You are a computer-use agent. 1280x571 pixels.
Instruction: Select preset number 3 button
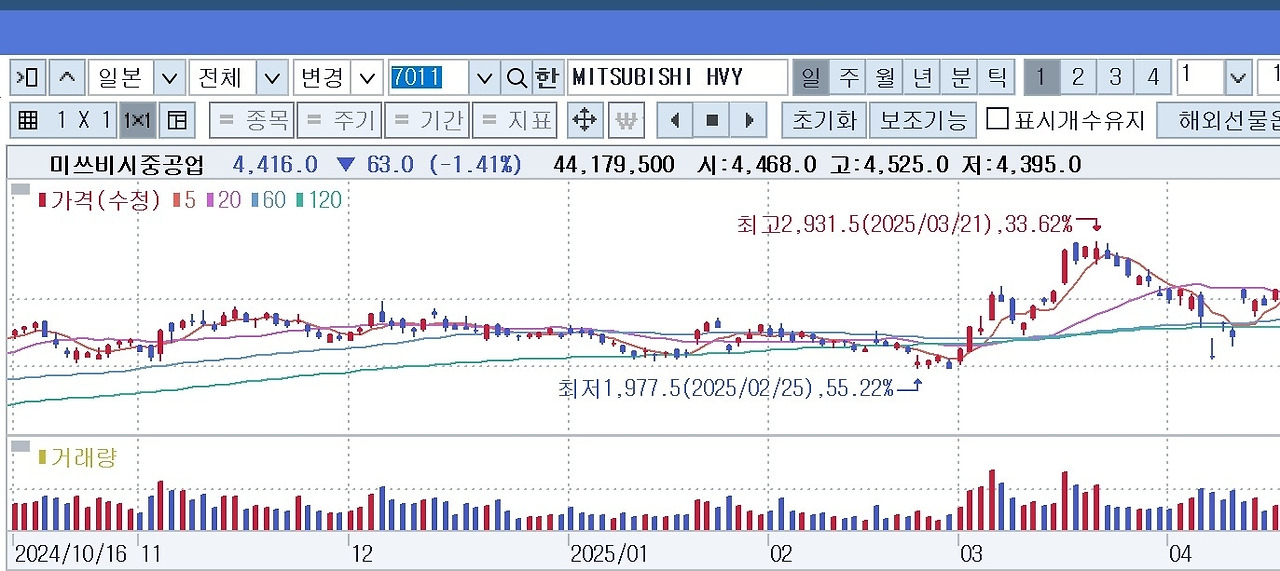[x=1115, y=77]
